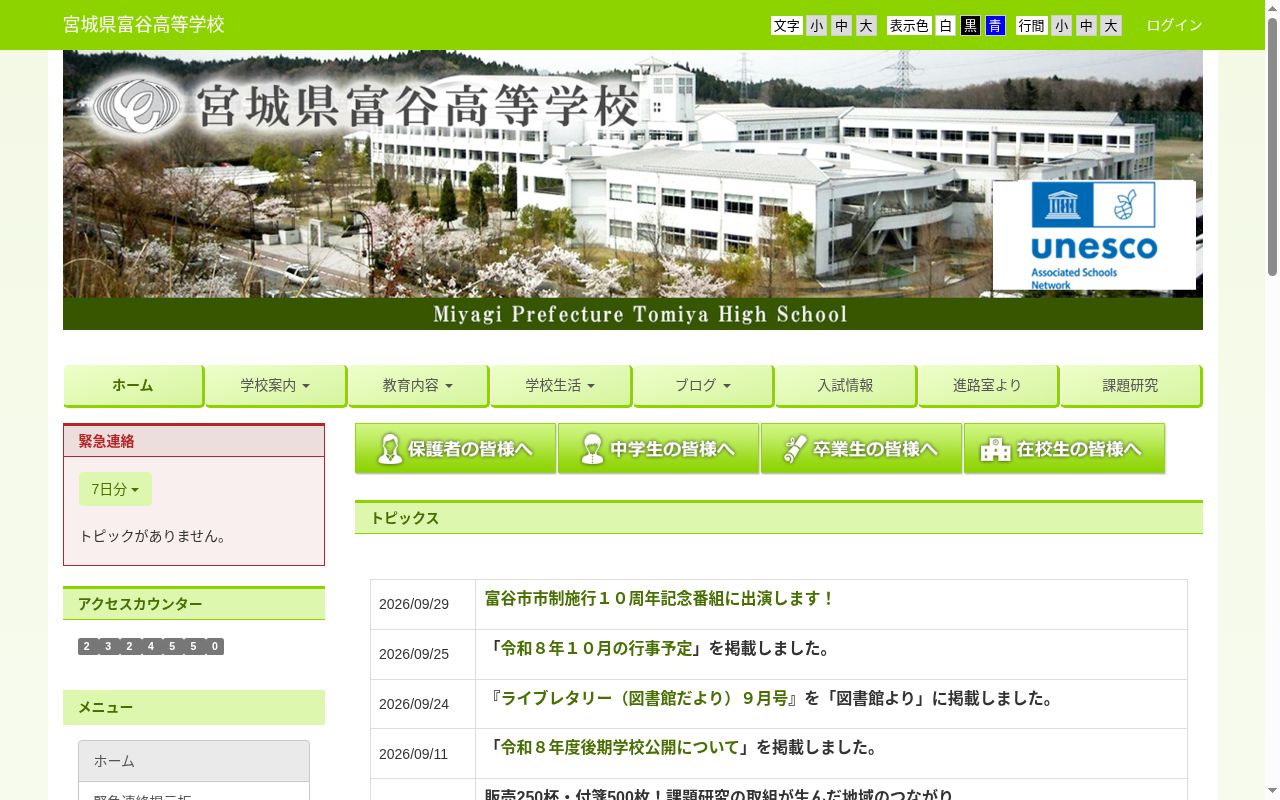The height and width of the screenshot is (800, 1280).
Task: Expand the 学校案内 dropdown menu
Action: tap(275, 385)
